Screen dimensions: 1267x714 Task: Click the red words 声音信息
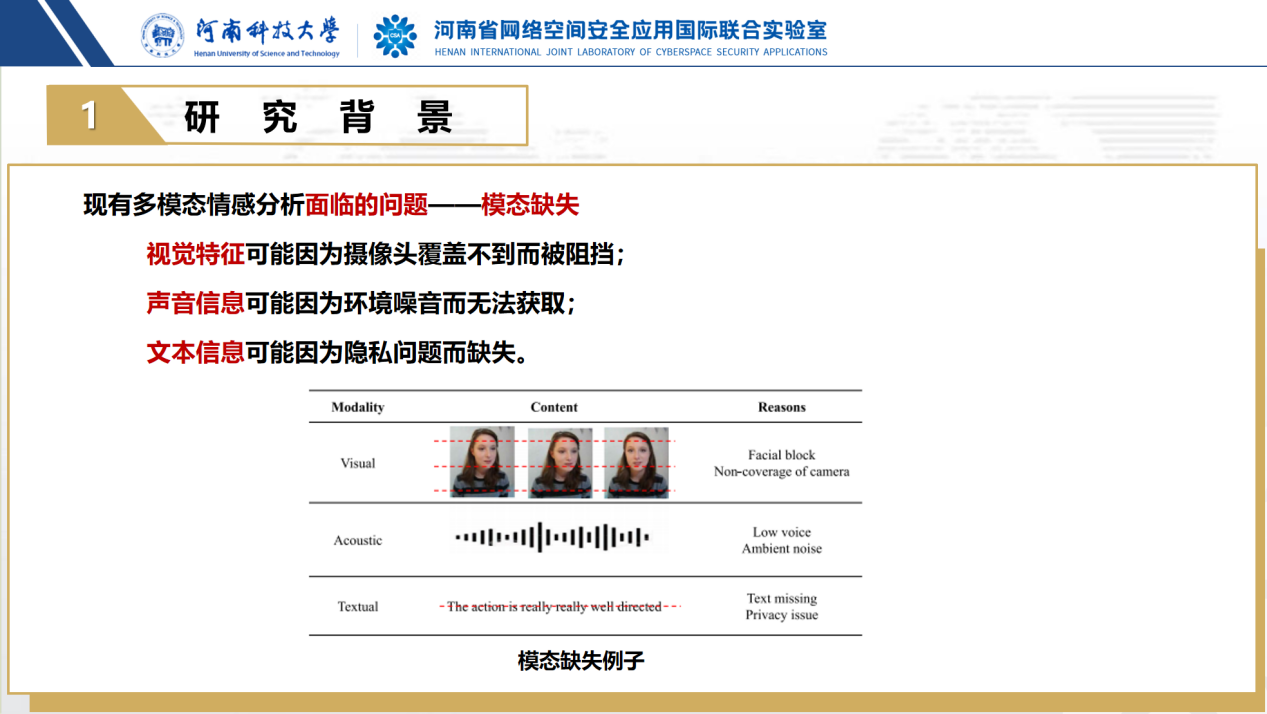tap(196, 303)
